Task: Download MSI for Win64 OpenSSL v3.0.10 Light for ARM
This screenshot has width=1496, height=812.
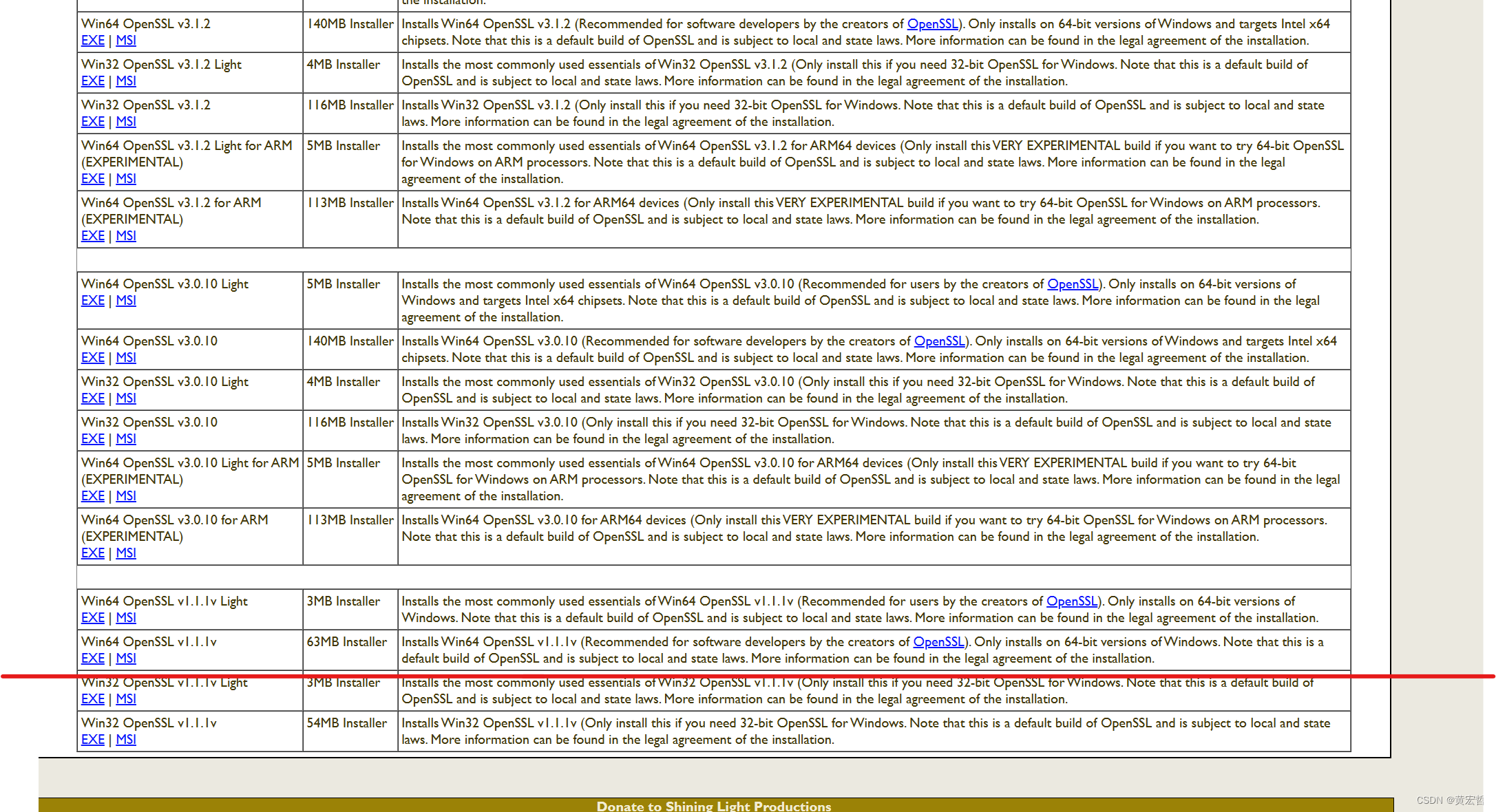Action: pyautogui.click(x=126, y=496)
